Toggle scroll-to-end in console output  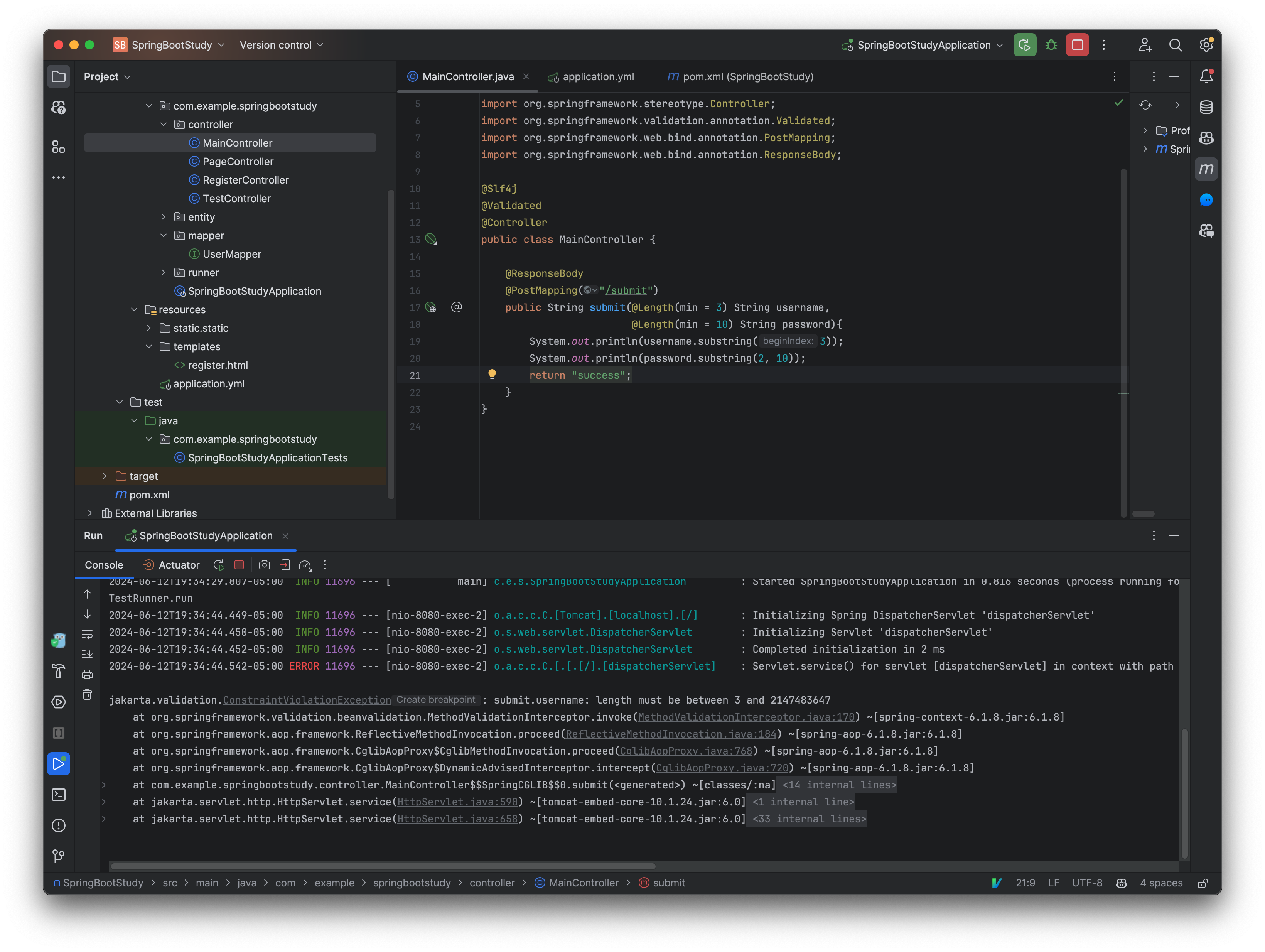click(x=87, y=654)
